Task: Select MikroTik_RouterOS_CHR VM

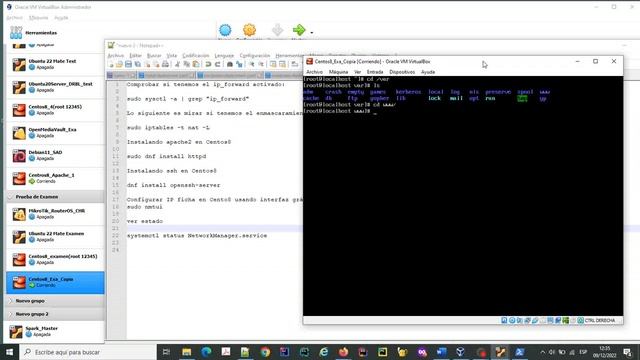Action: click(x=55, y=214)
